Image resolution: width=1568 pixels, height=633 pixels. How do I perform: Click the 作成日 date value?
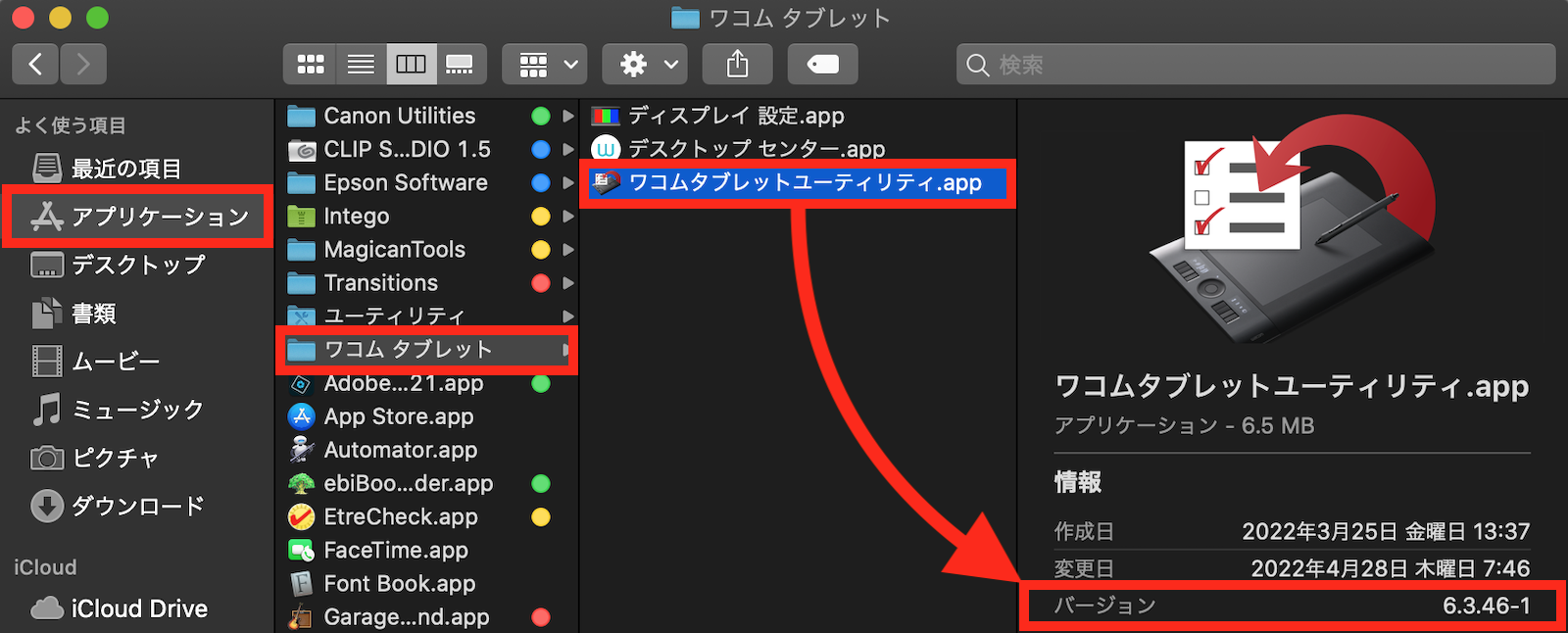click(1386, 531)
